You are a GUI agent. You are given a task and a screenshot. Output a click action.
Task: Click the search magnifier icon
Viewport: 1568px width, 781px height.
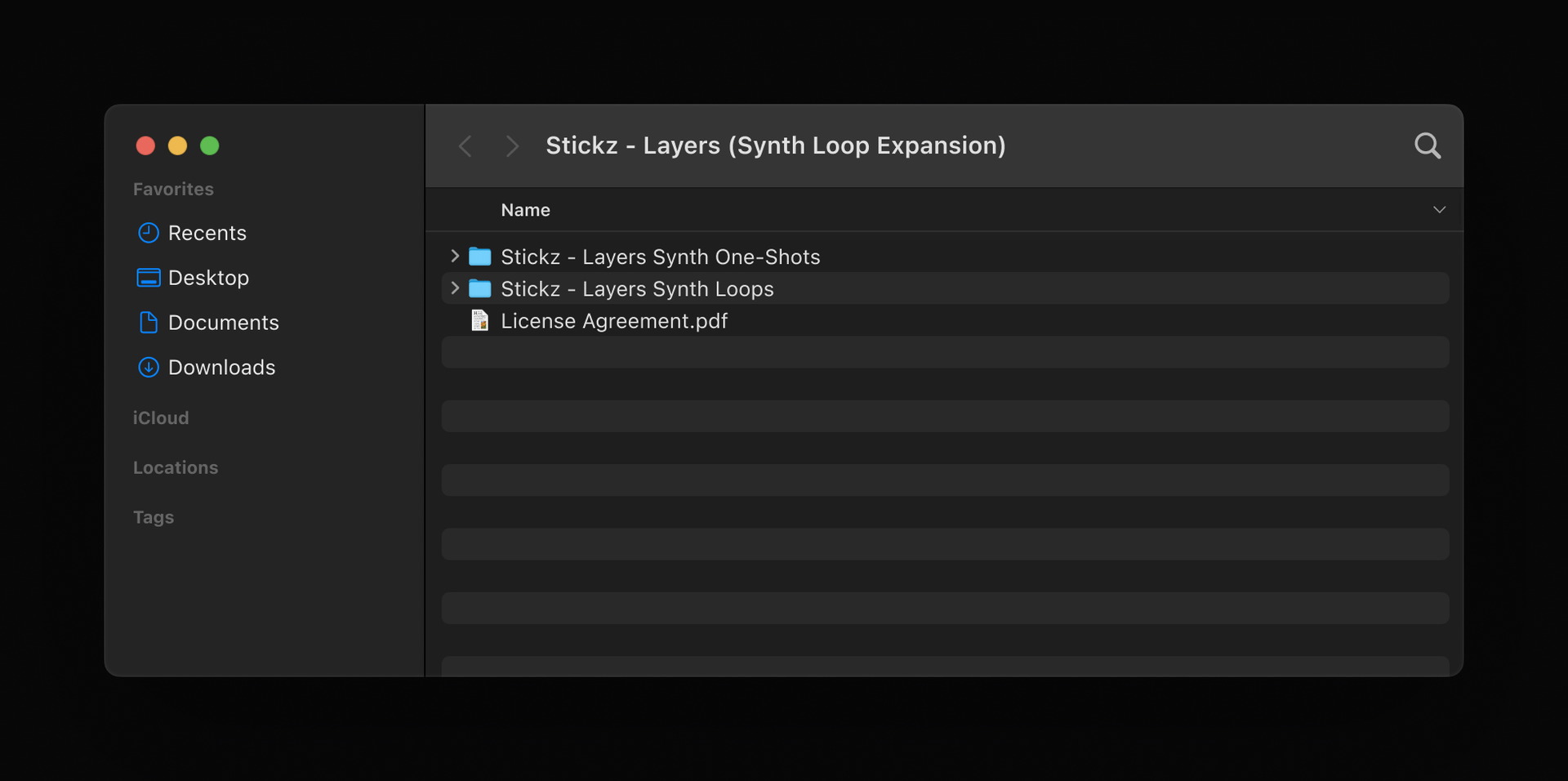1427,146
